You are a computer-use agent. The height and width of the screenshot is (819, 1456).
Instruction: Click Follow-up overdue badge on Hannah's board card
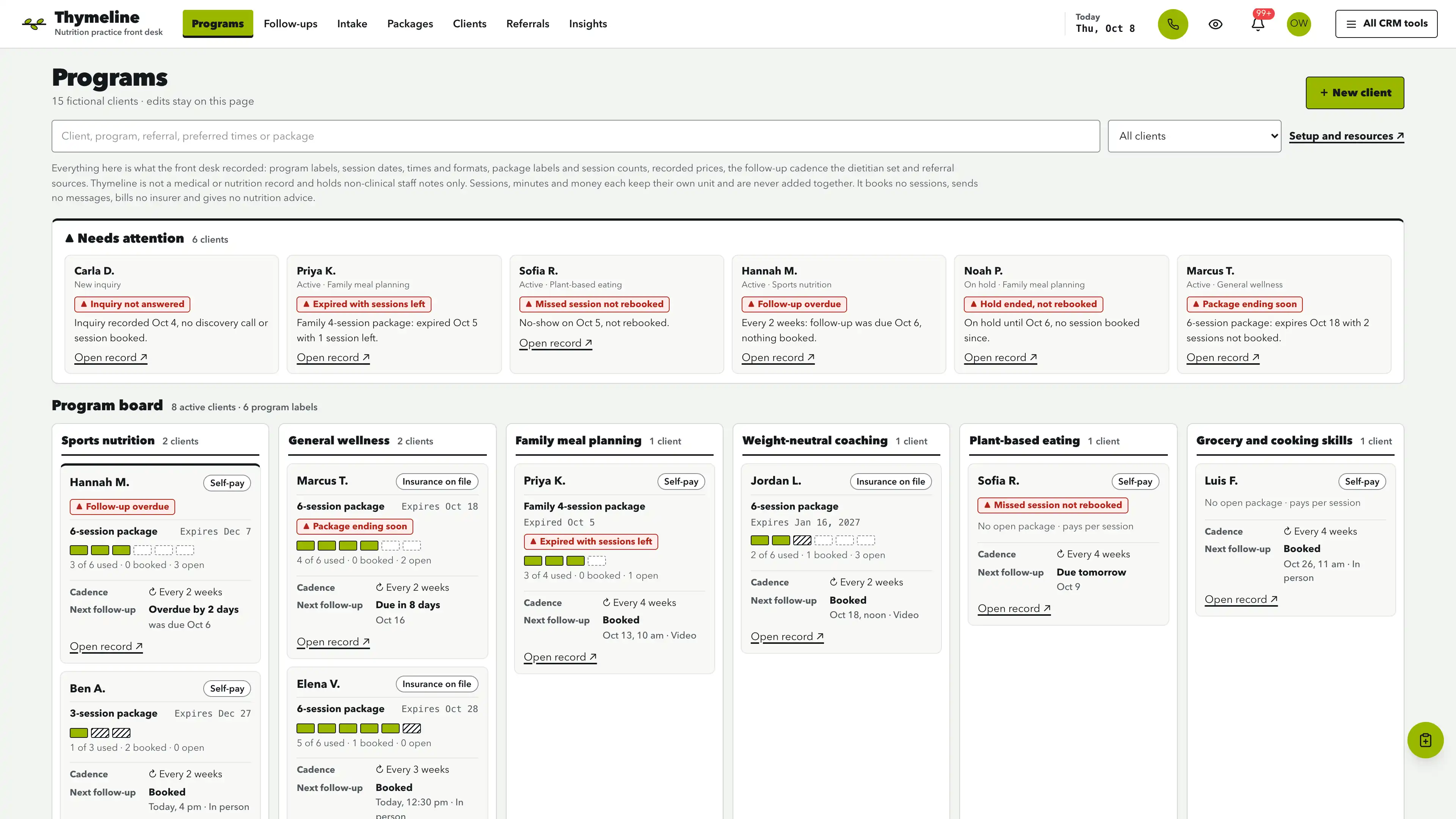tap(122, 507)
